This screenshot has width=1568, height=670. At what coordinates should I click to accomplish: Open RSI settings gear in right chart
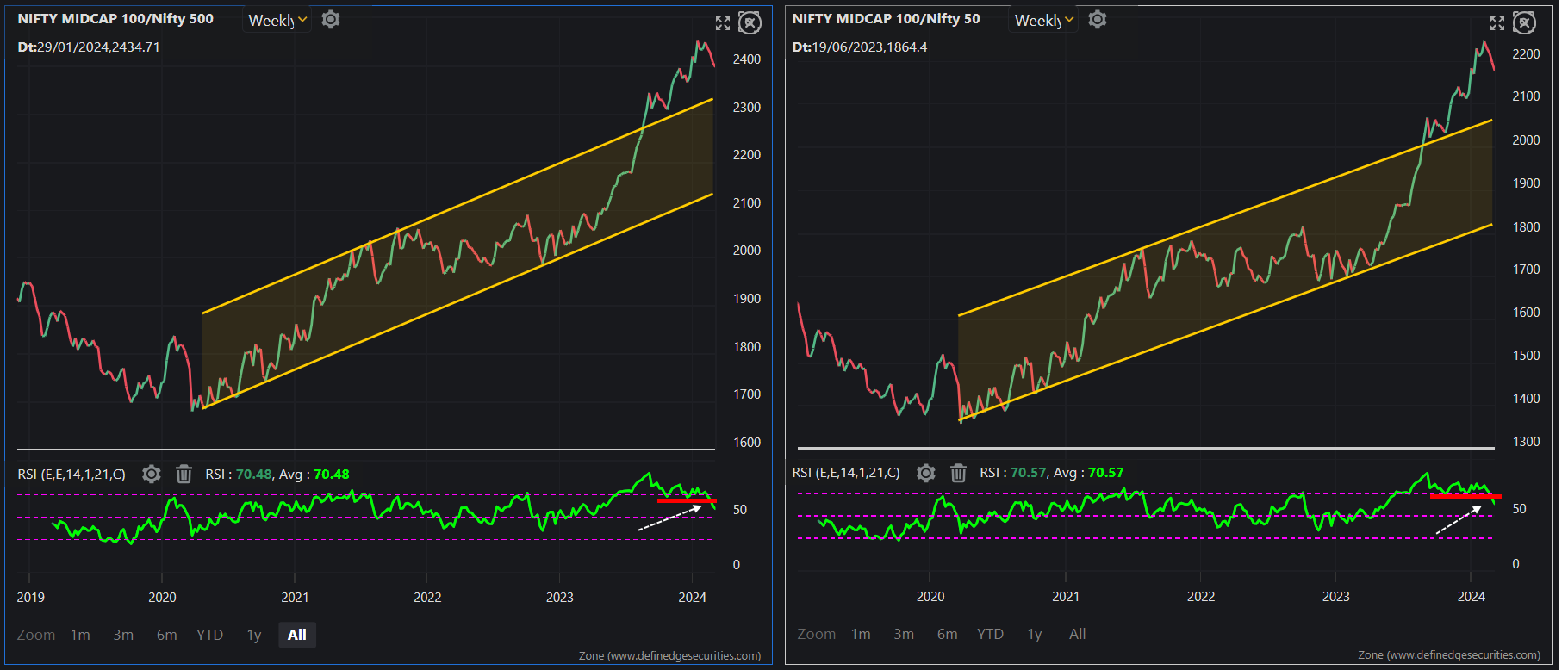click(926, 472)
